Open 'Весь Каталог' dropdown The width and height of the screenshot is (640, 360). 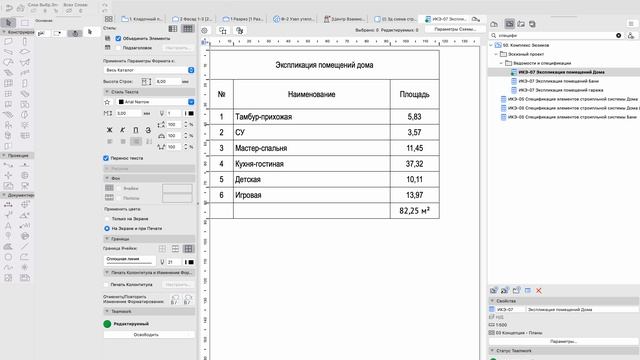click(149, 70)
